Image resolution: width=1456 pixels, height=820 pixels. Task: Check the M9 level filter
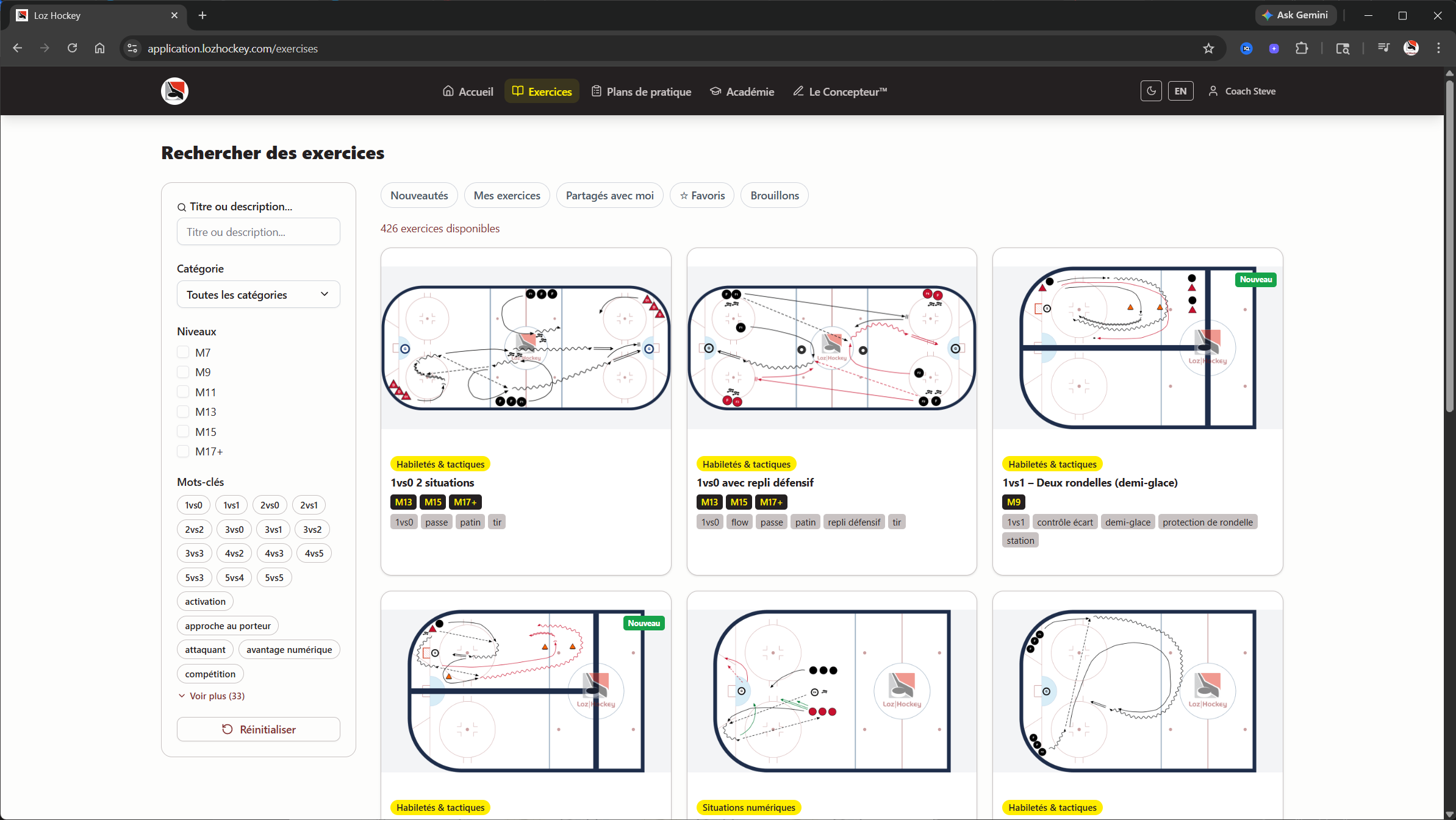[182, 372]
